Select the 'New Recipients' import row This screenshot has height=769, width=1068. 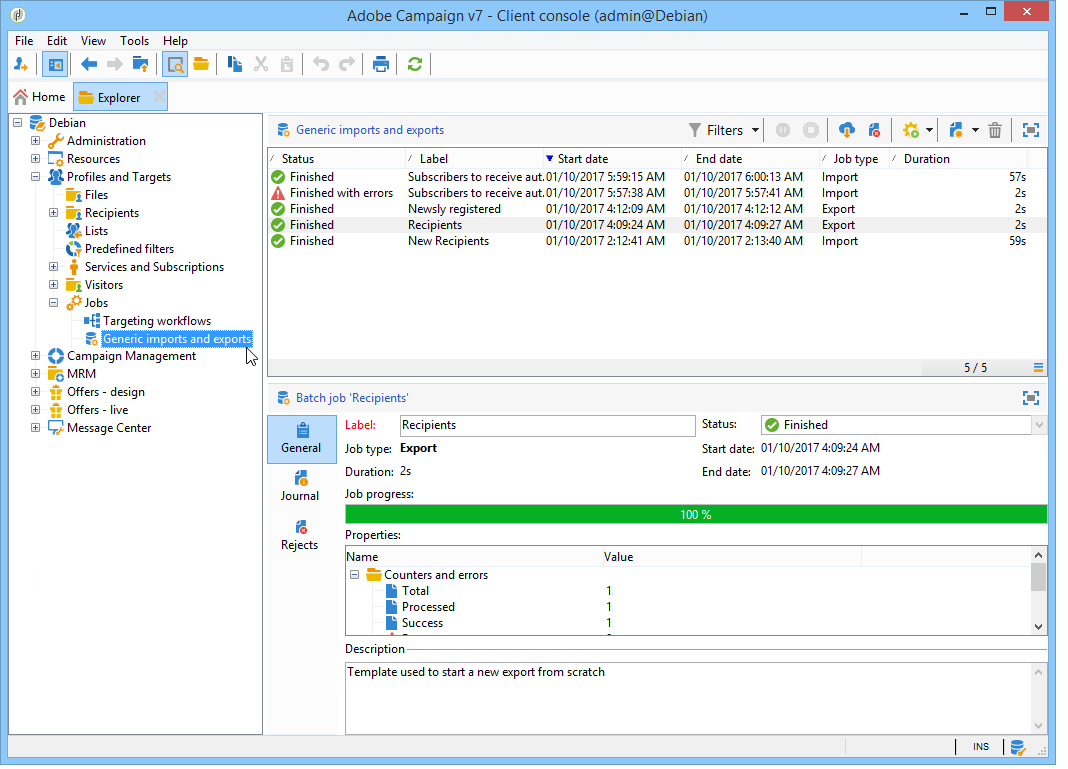pyautogui.click(x=657, y=242)
